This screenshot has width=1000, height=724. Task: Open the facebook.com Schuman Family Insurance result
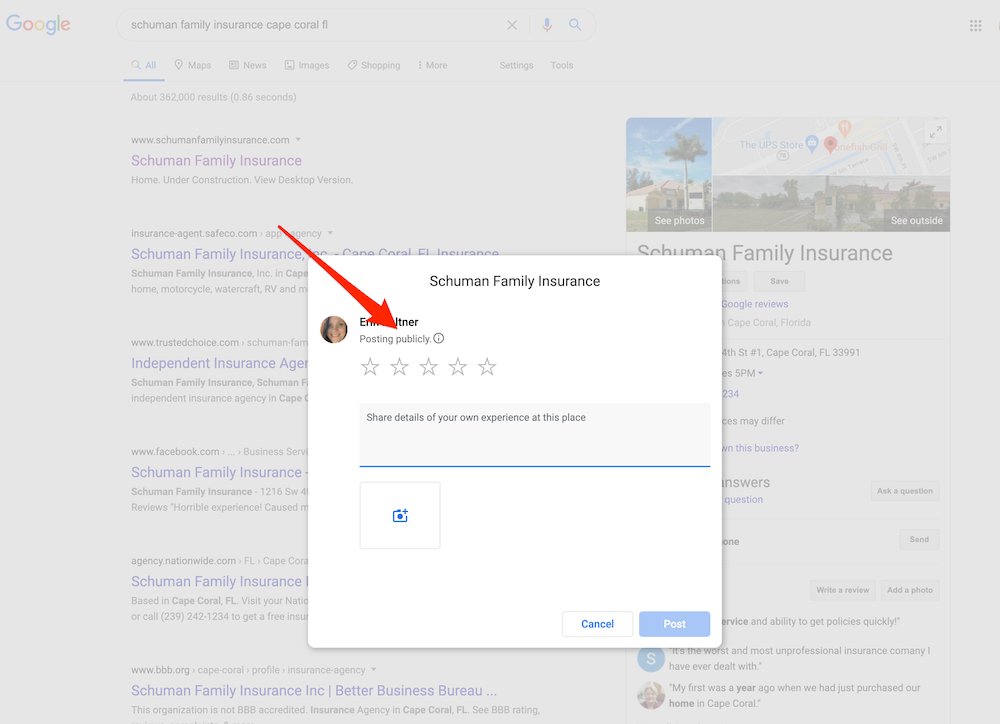click(x=219, y=473)
